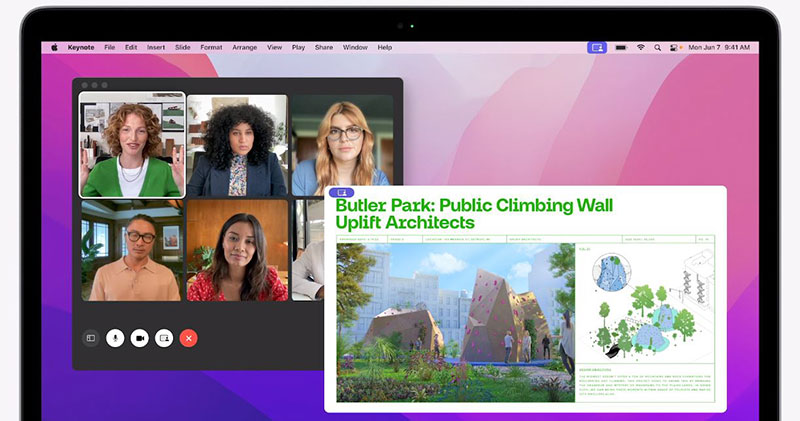The width and height of the screenshot is (800, 421).
Task: Mute the microphone in FaceTime
Action: (115, 338)
